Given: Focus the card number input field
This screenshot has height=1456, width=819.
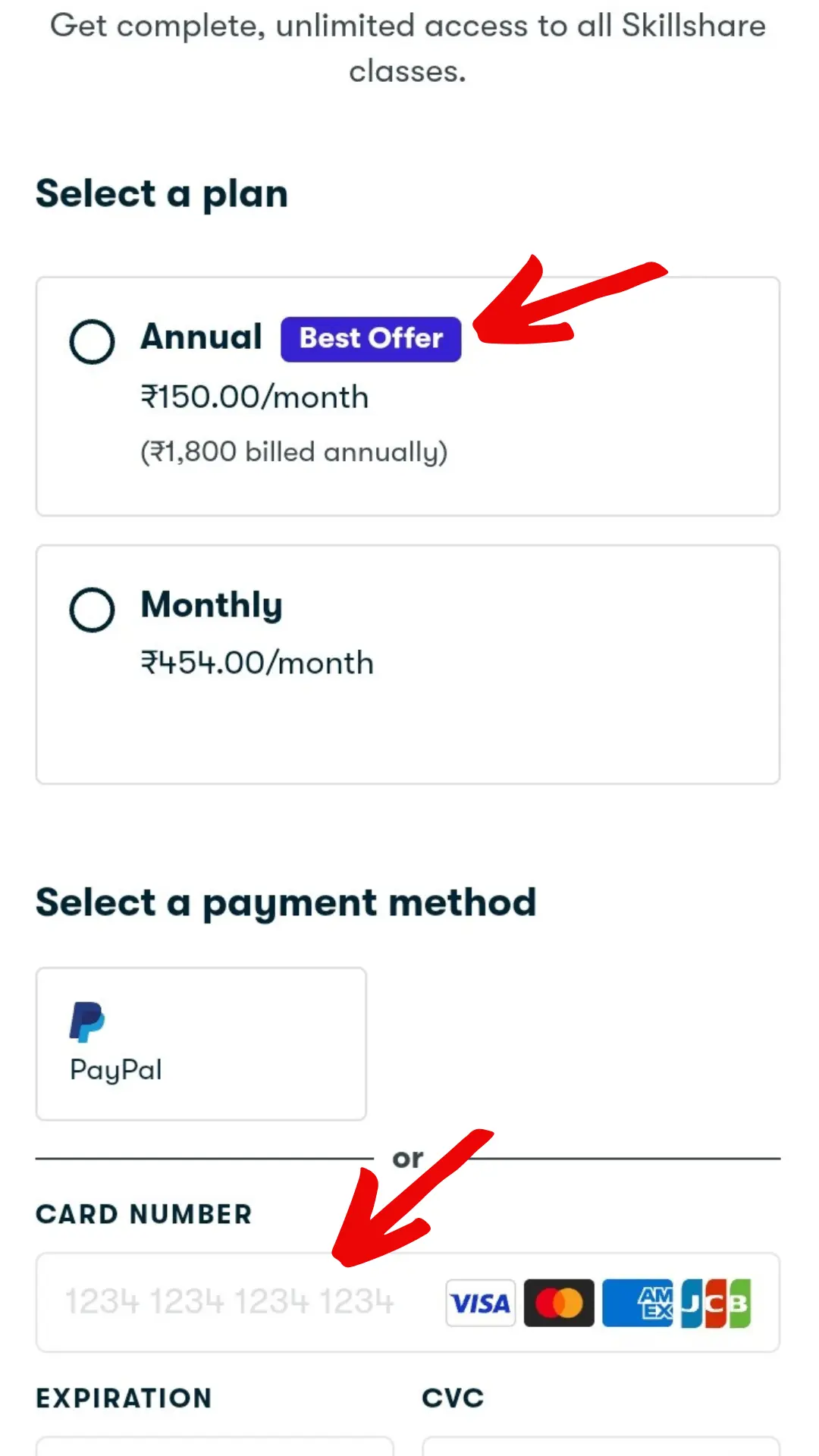Looking at the screenshot, I should tap(408, 1302).
